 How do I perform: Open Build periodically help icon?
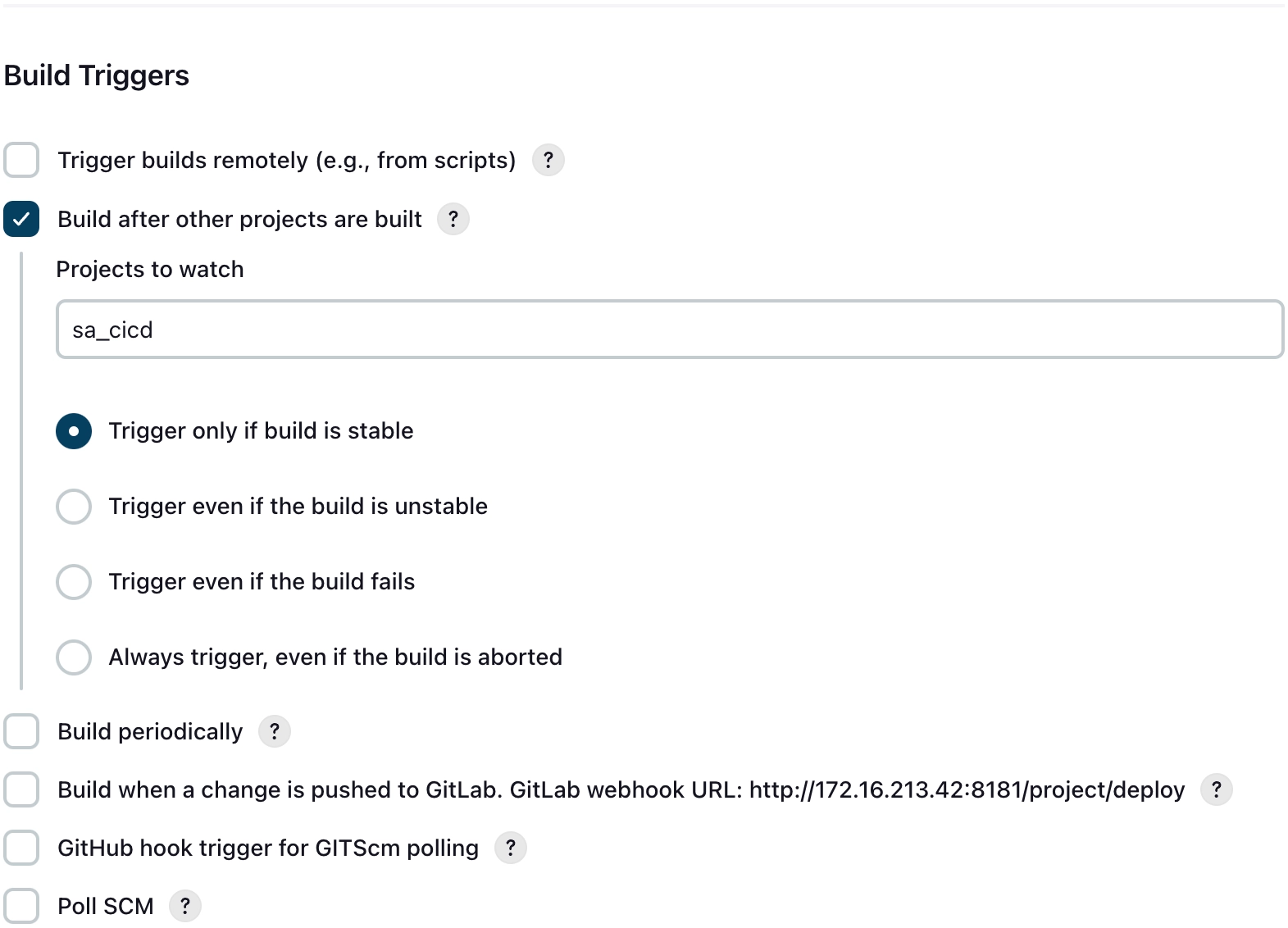(274, 731)
